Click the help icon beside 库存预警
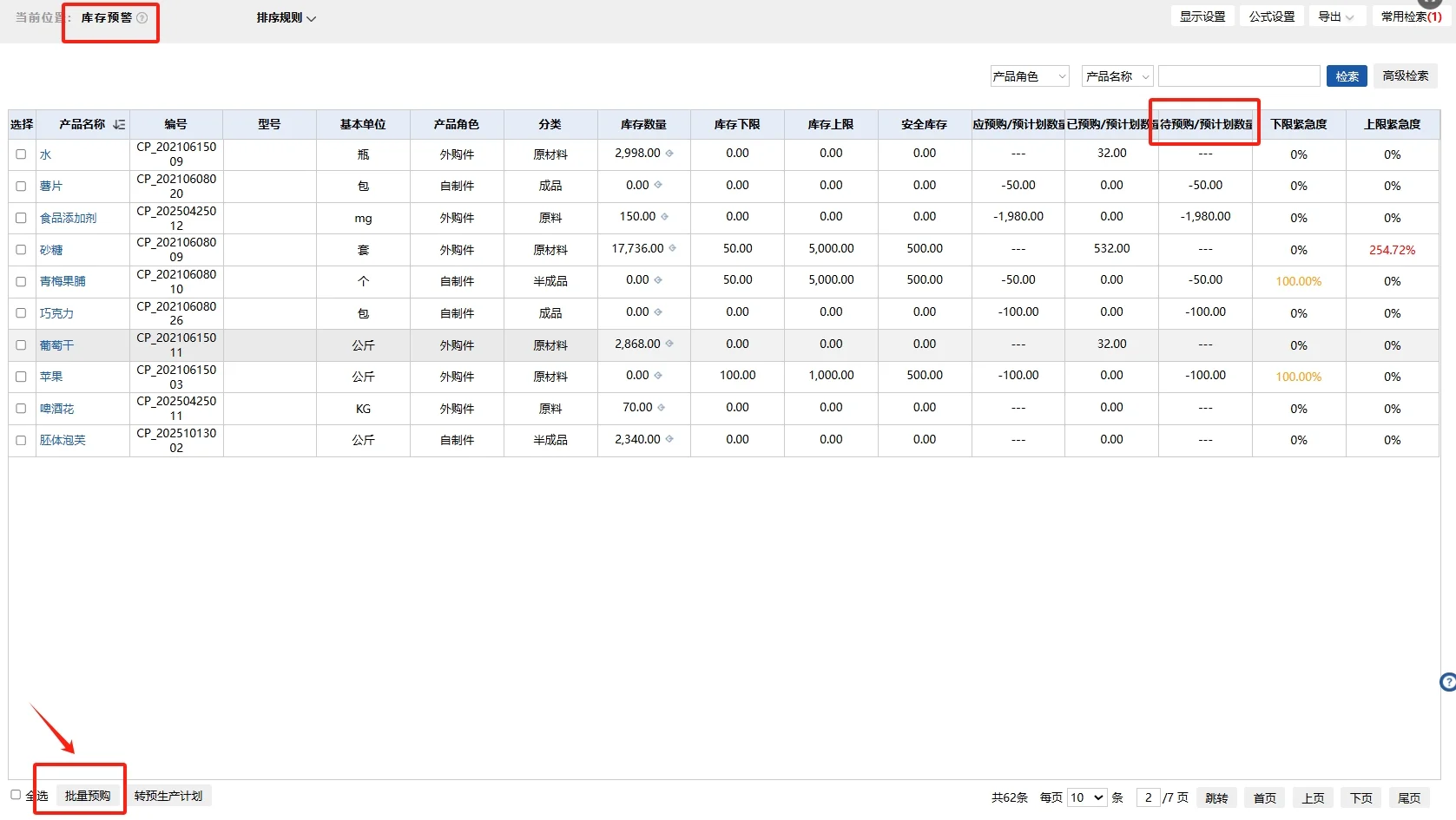Viewport: 1456px width, 820px height. pos(142,17)
